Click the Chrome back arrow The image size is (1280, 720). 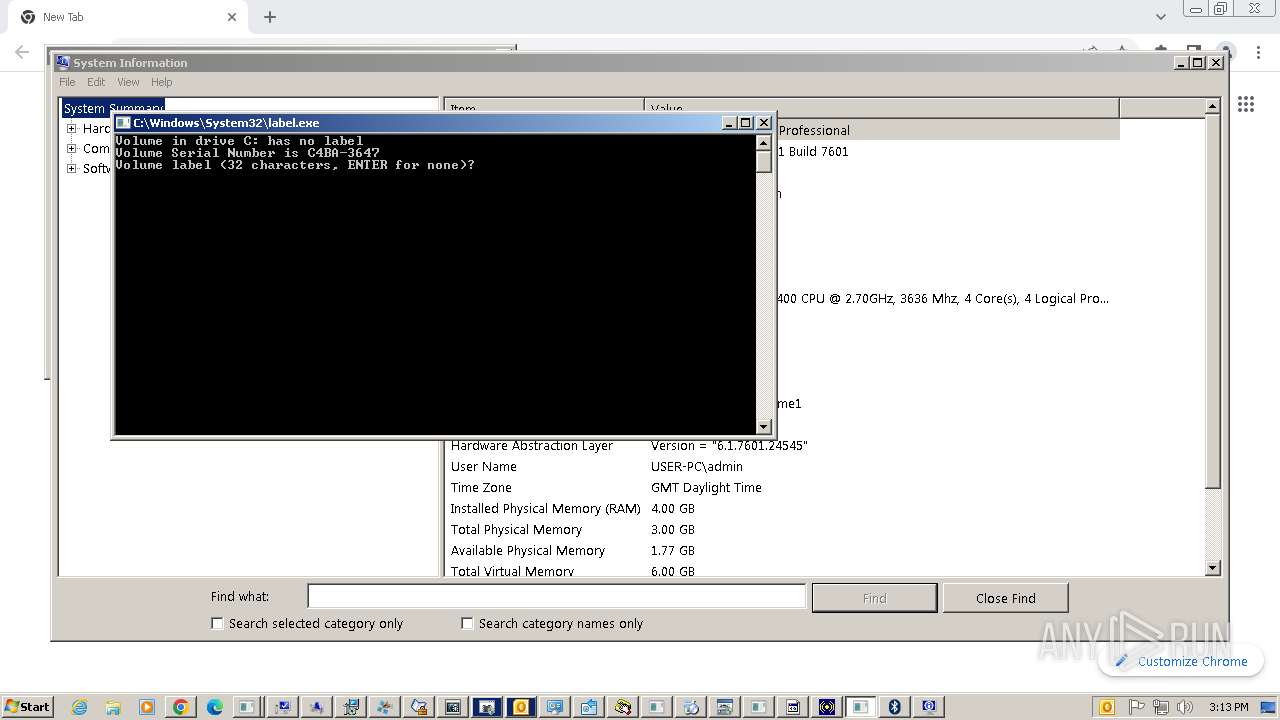[22, 52]
